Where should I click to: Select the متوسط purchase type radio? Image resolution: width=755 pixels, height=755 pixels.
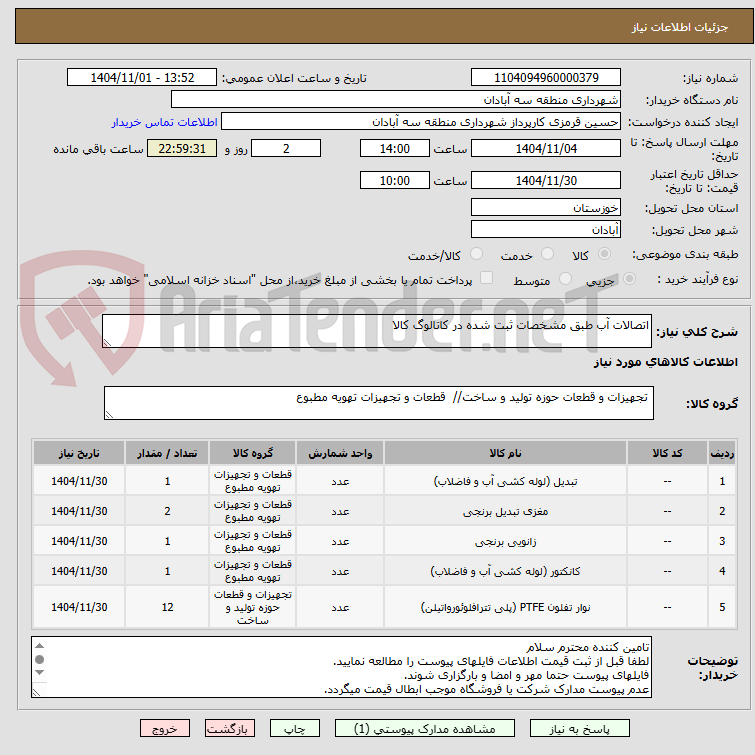[x=565, y=279]
